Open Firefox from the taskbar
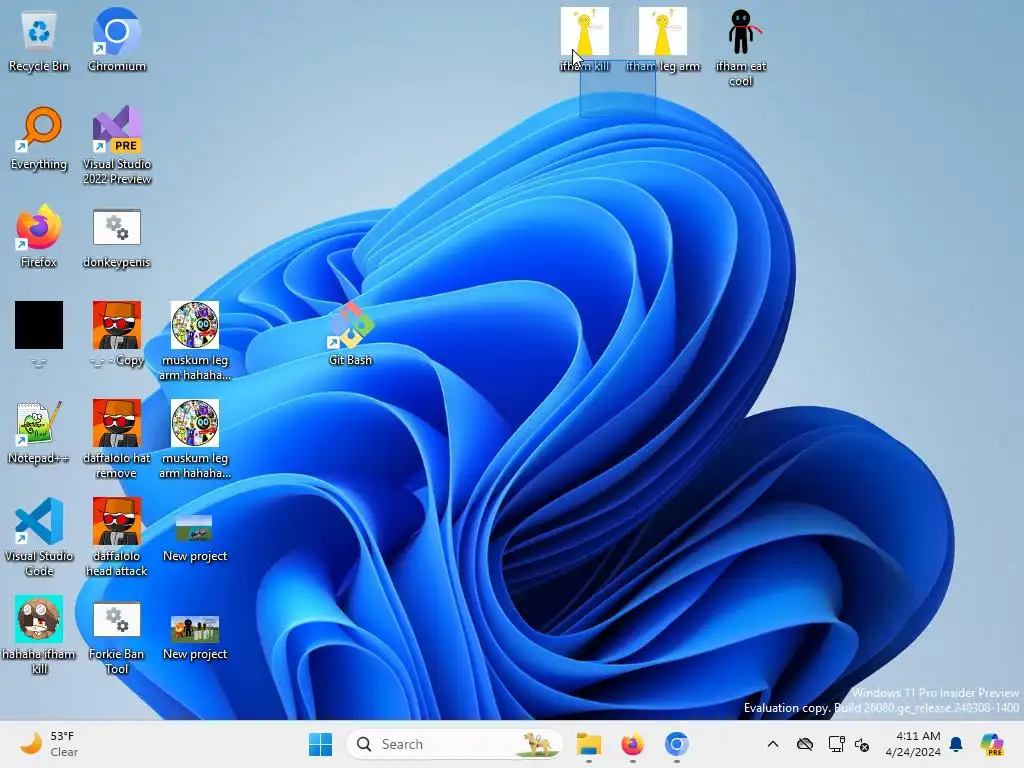Viewport: 1024px width, 768px height. tap(632, 744)
